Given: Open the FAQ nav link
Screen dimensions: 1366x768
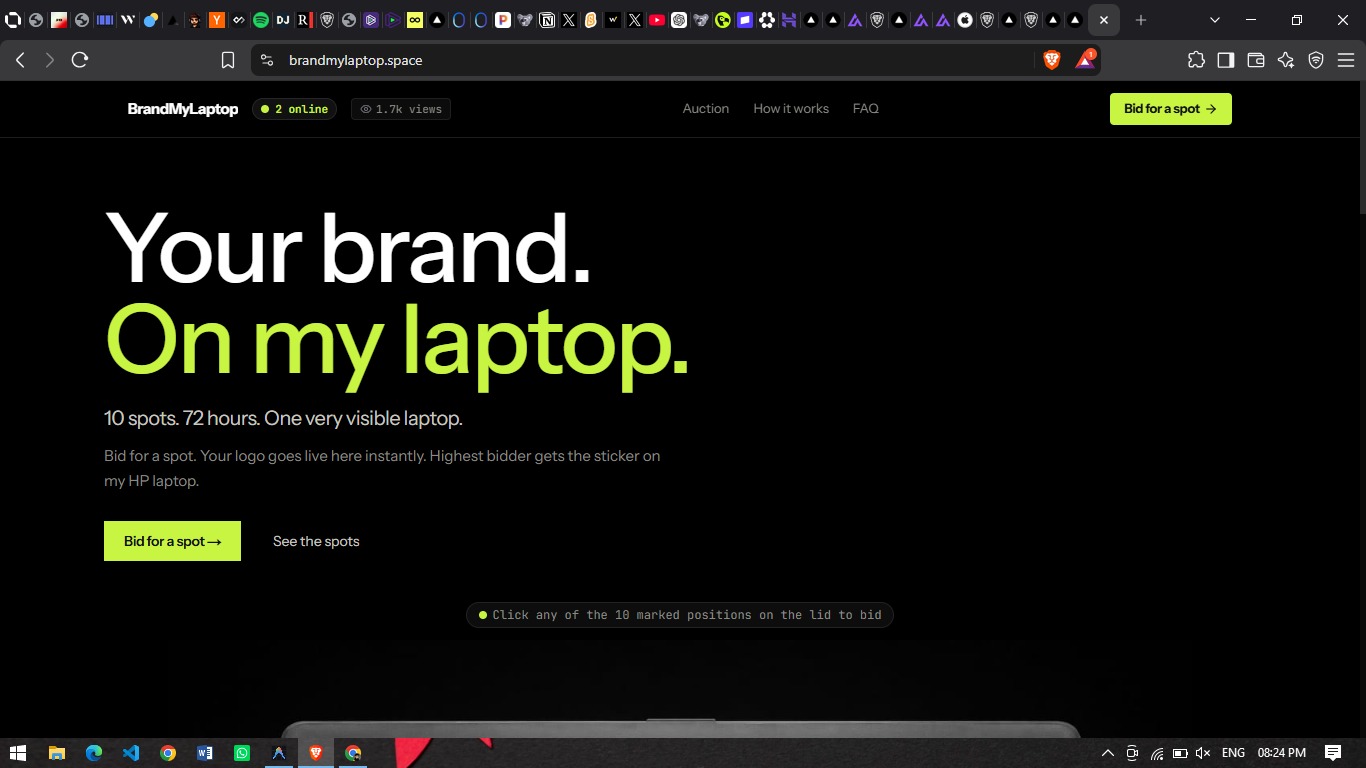Looking at the screenshot, I should click(866, 109).
